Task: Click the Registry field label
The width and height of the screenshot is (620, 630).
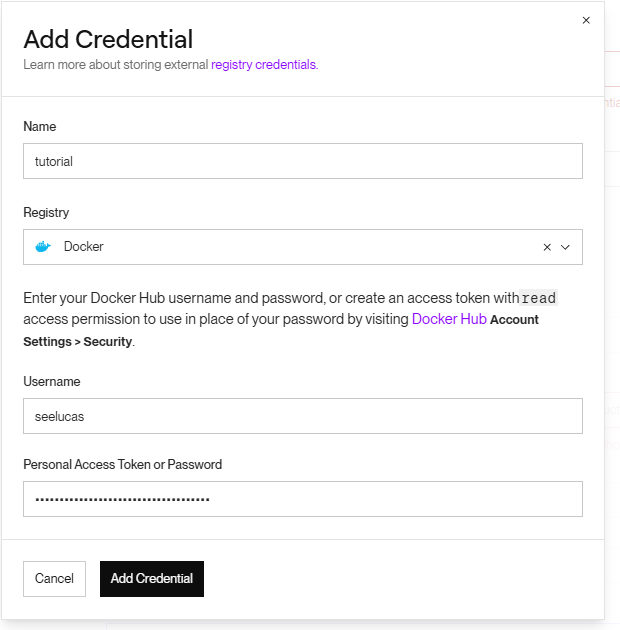Action: pyautogui.click(x=46, y=213)
